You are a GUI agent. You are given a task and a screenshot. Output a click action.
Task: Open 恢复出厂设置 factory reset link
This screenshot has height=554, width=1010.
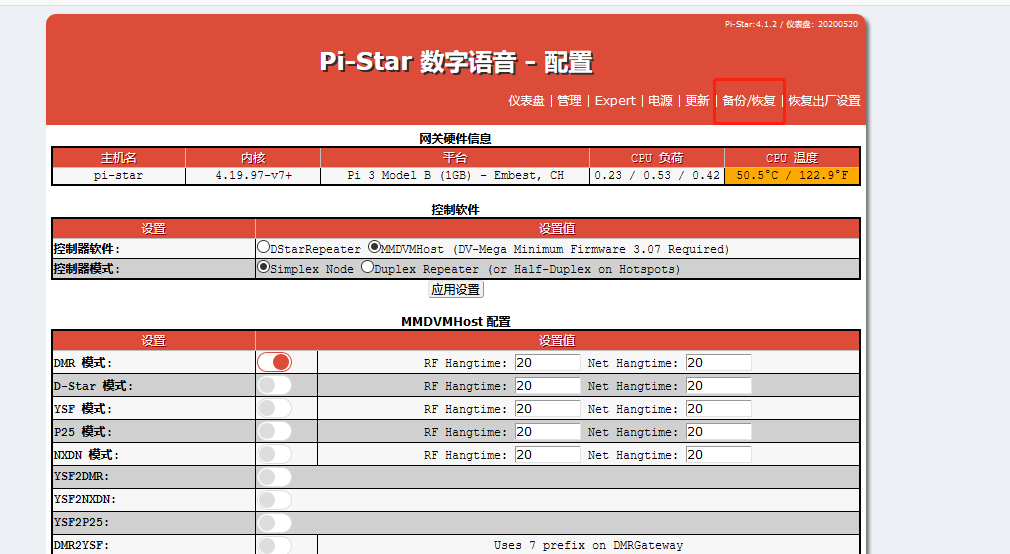point(824,100)
